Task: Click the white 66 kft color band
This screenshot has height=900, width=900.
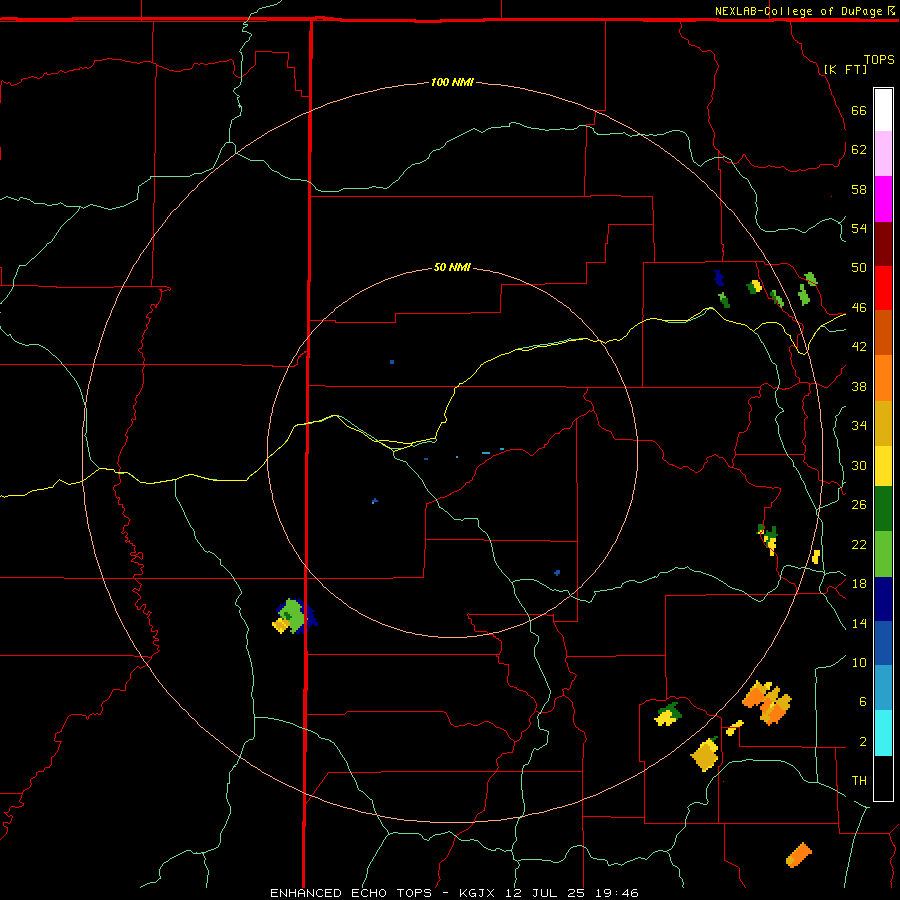Action: click(883, 110)
